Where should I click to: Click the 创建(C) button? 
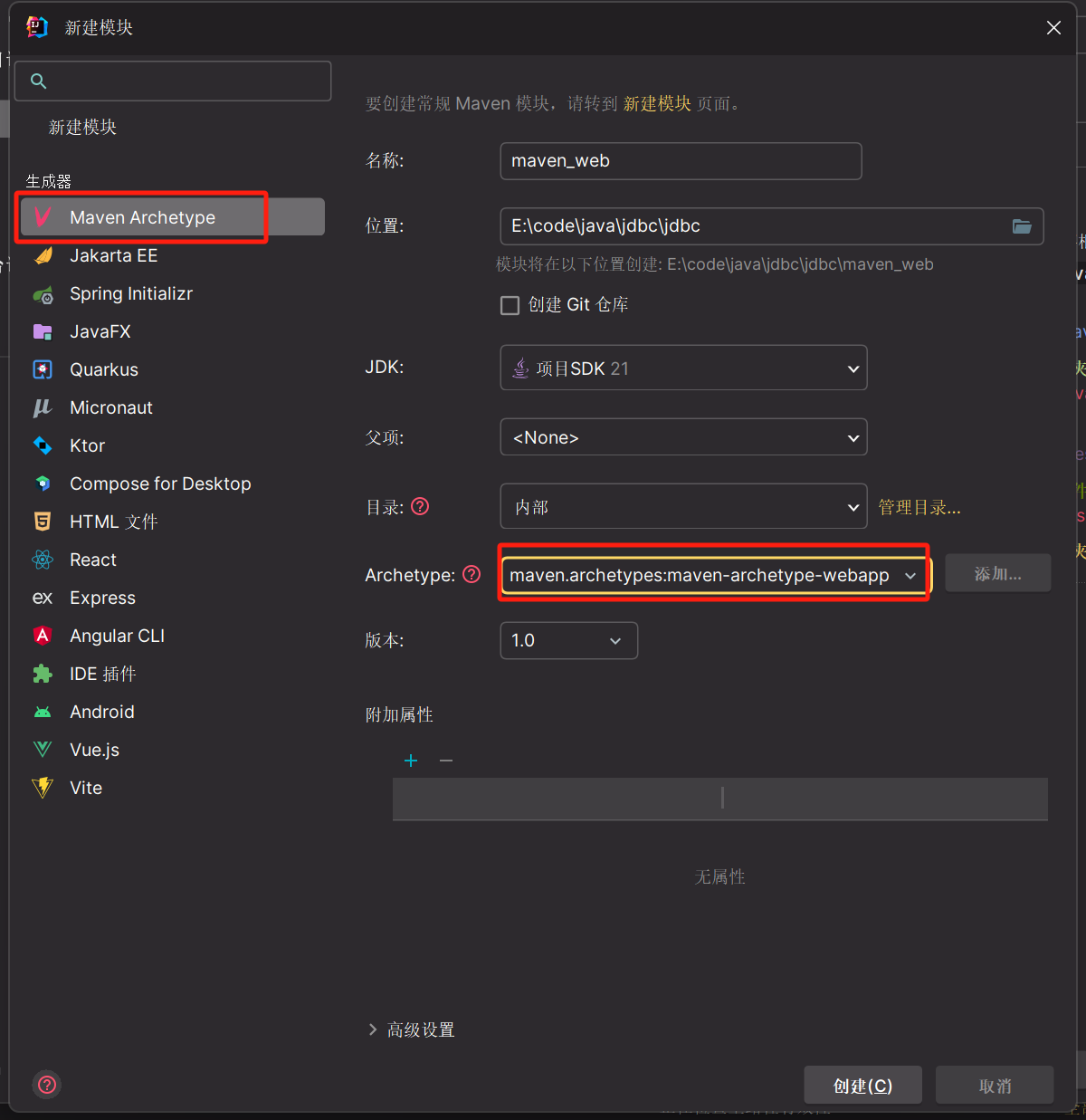click(x=862, y=1085)
